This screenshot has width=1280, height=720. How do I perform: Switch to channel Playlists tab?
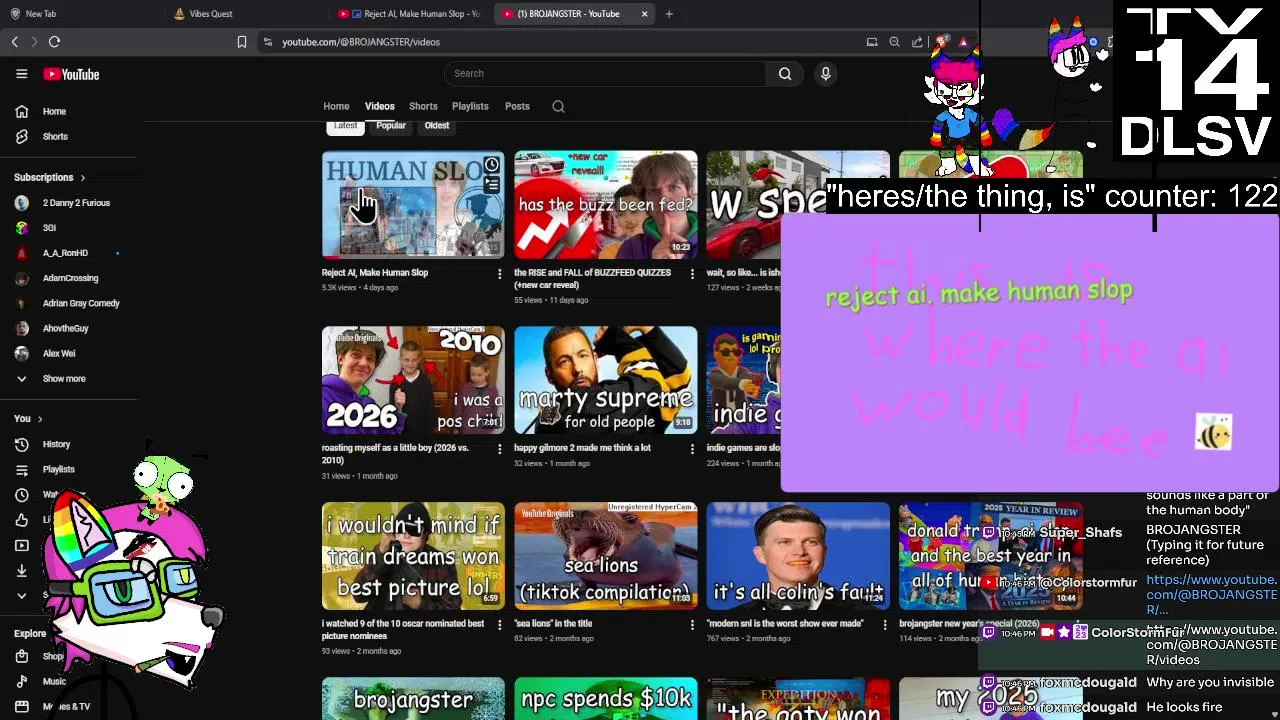470,106
